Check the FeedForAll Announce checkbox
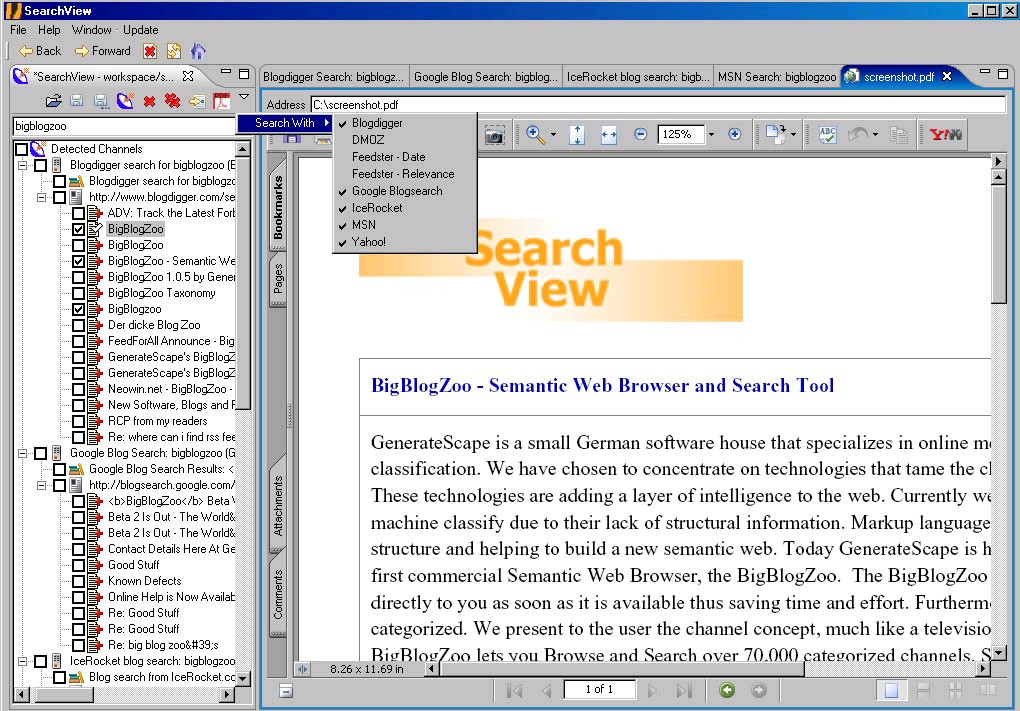 pyautogui.click(x=79, y=342)
